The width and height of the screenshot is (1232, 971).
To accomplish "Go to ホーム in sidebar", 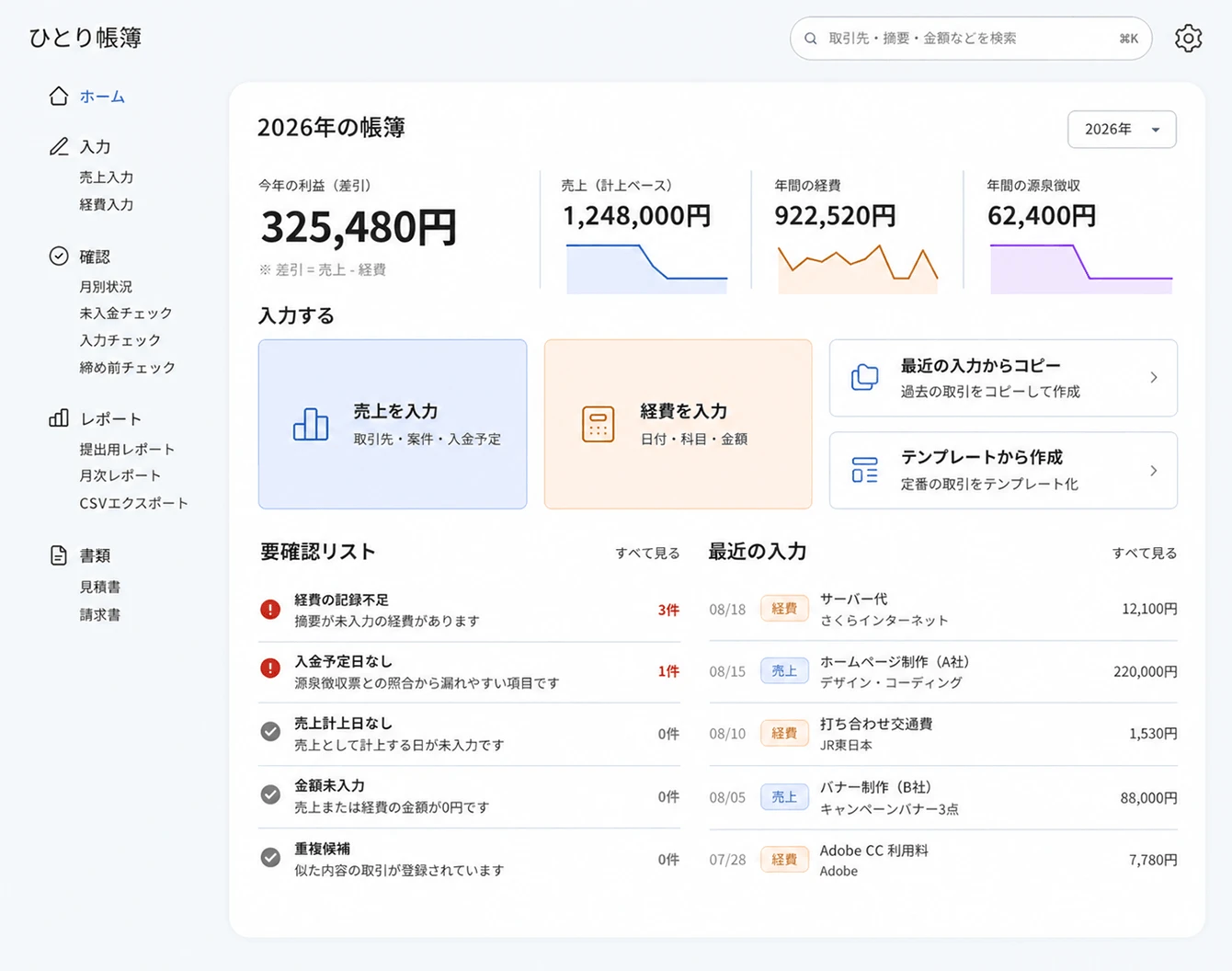I will (102, 97).
